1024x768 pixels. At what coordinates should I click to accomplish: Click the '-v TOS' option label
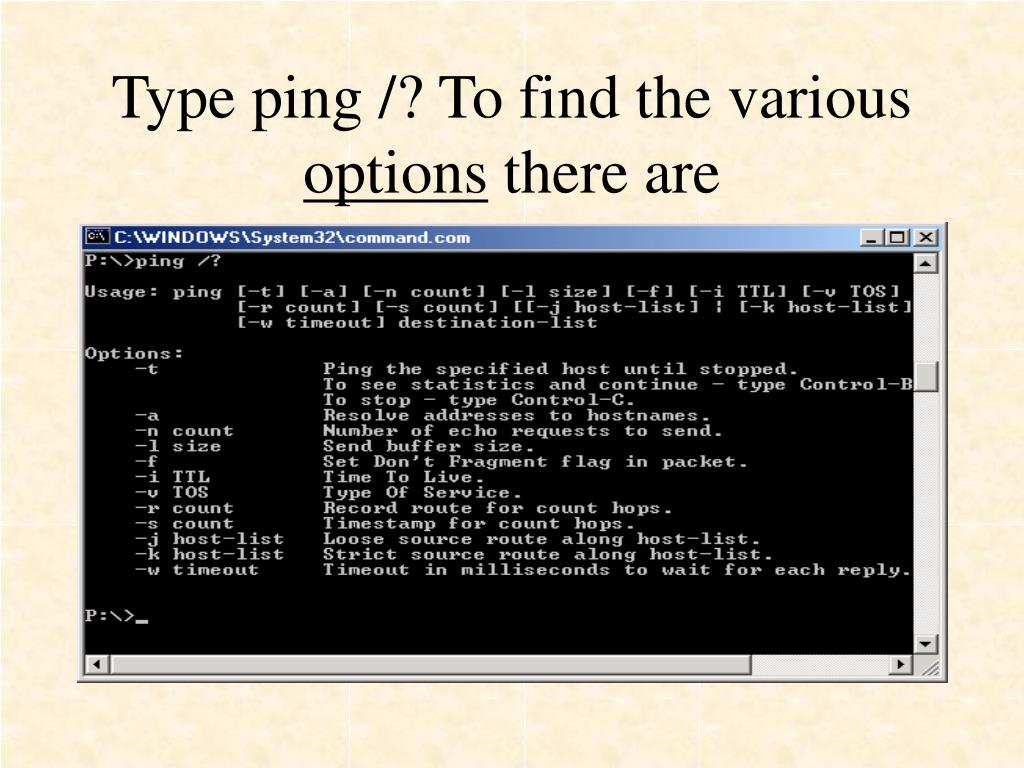coord(172,492)
